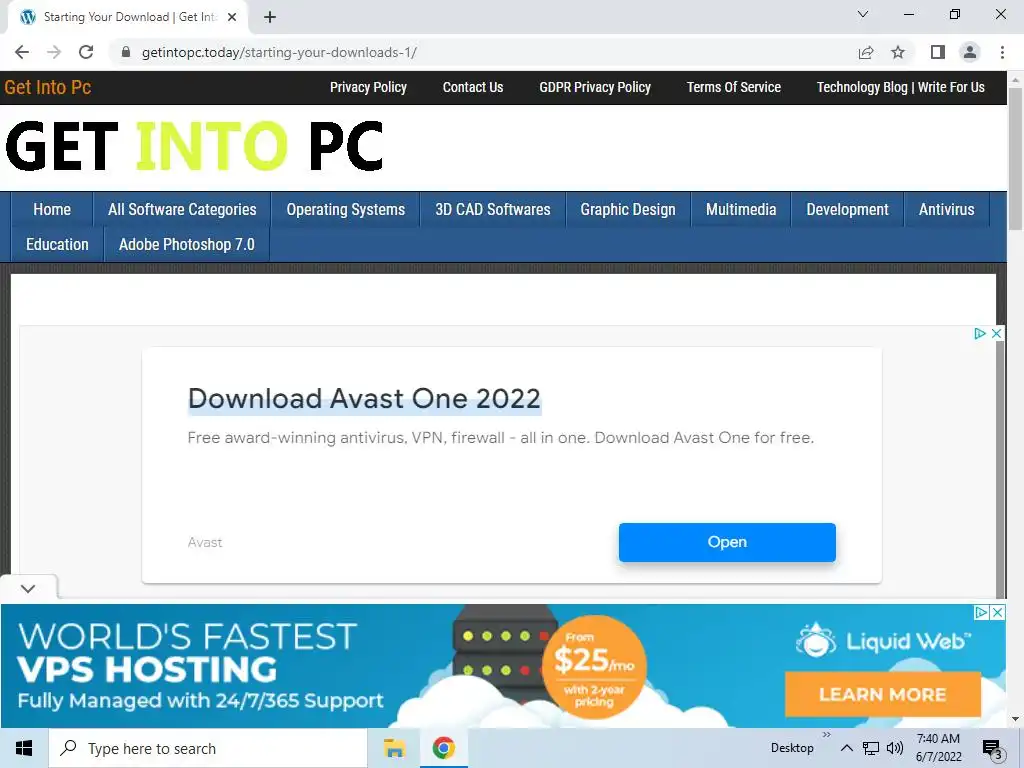The width and height of the screenshot is (1024, 768).
Task: Show hidden tray icons arrow
Action: tap(846, 748)
